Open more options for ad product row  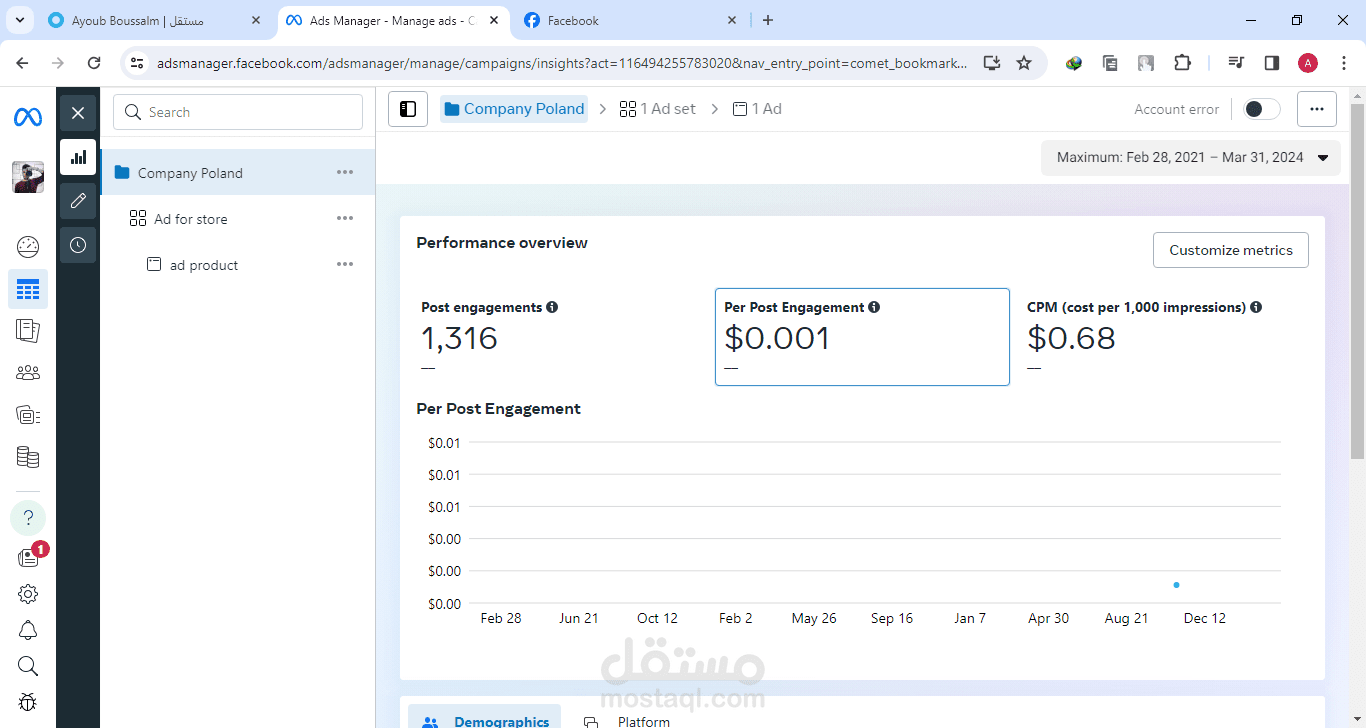[x=345, y=264]
